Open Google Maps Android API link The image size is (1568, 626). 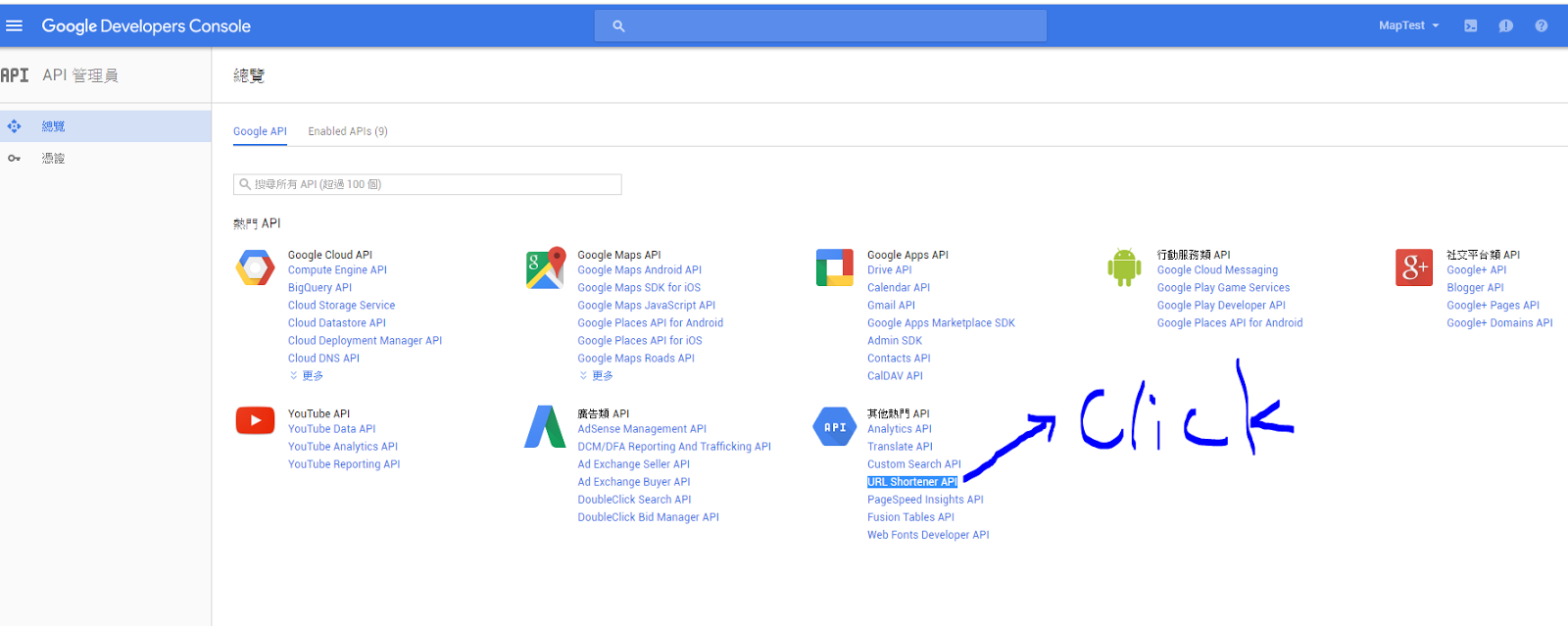pyautogui.click(x=640, y=270)
